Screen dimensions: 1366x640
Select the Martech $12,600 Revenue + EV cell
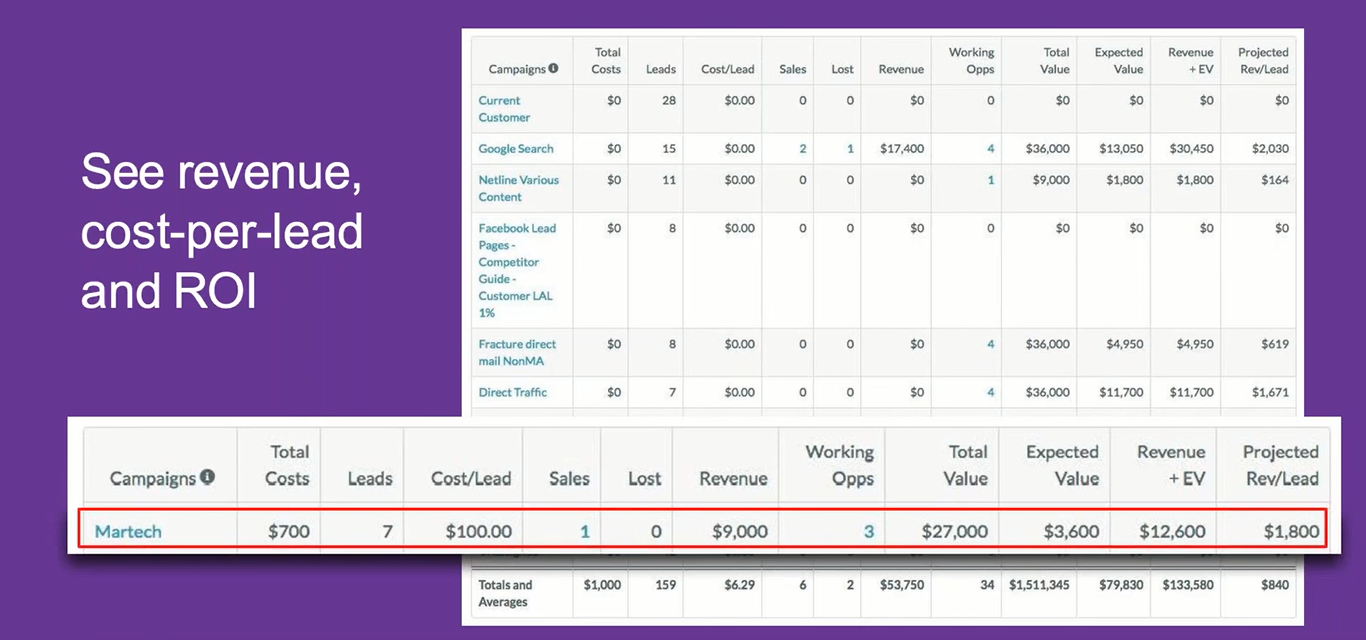pos(1171,532)
